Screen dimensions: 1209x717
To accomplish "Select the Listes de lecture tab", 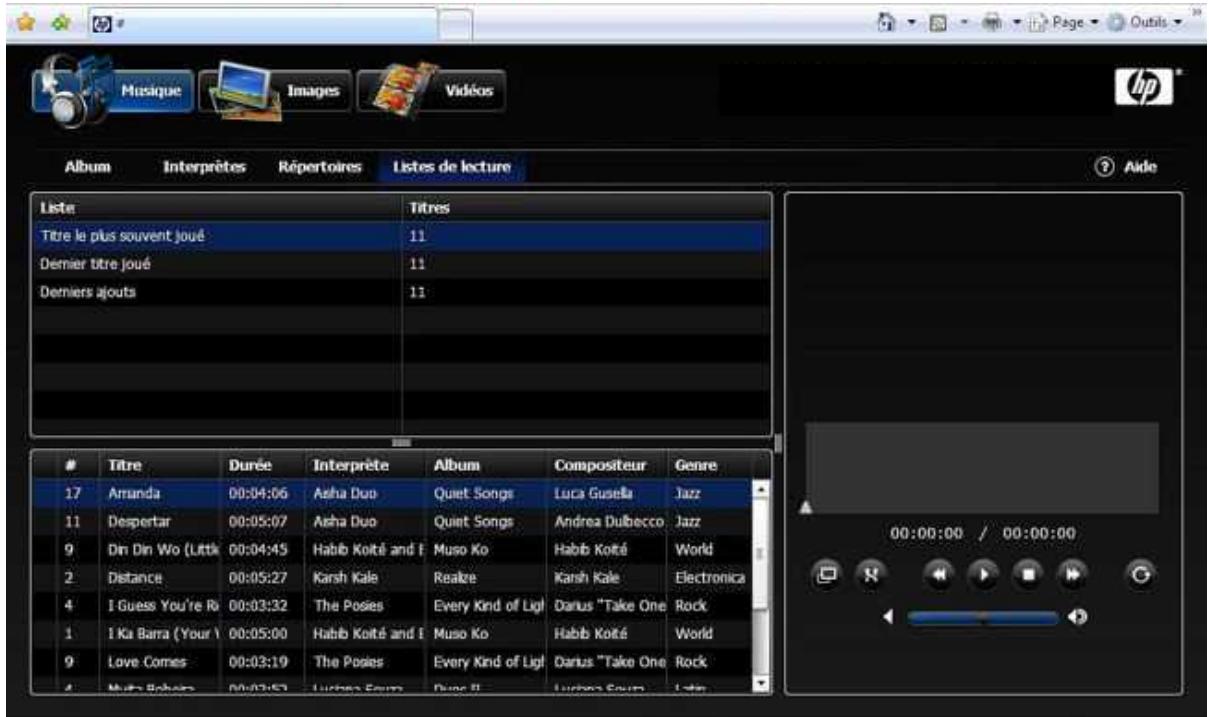I will [451, 167].
